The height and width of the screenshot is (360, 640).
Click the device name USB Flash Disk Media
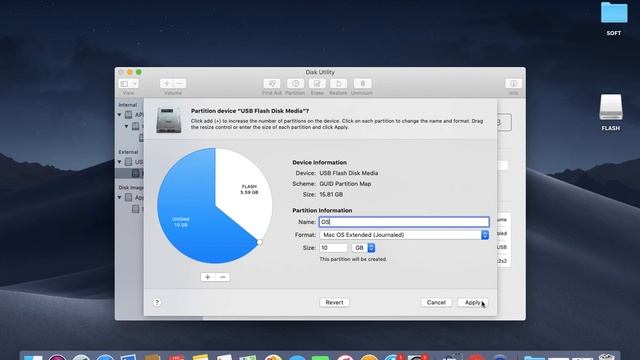(349, 173)
